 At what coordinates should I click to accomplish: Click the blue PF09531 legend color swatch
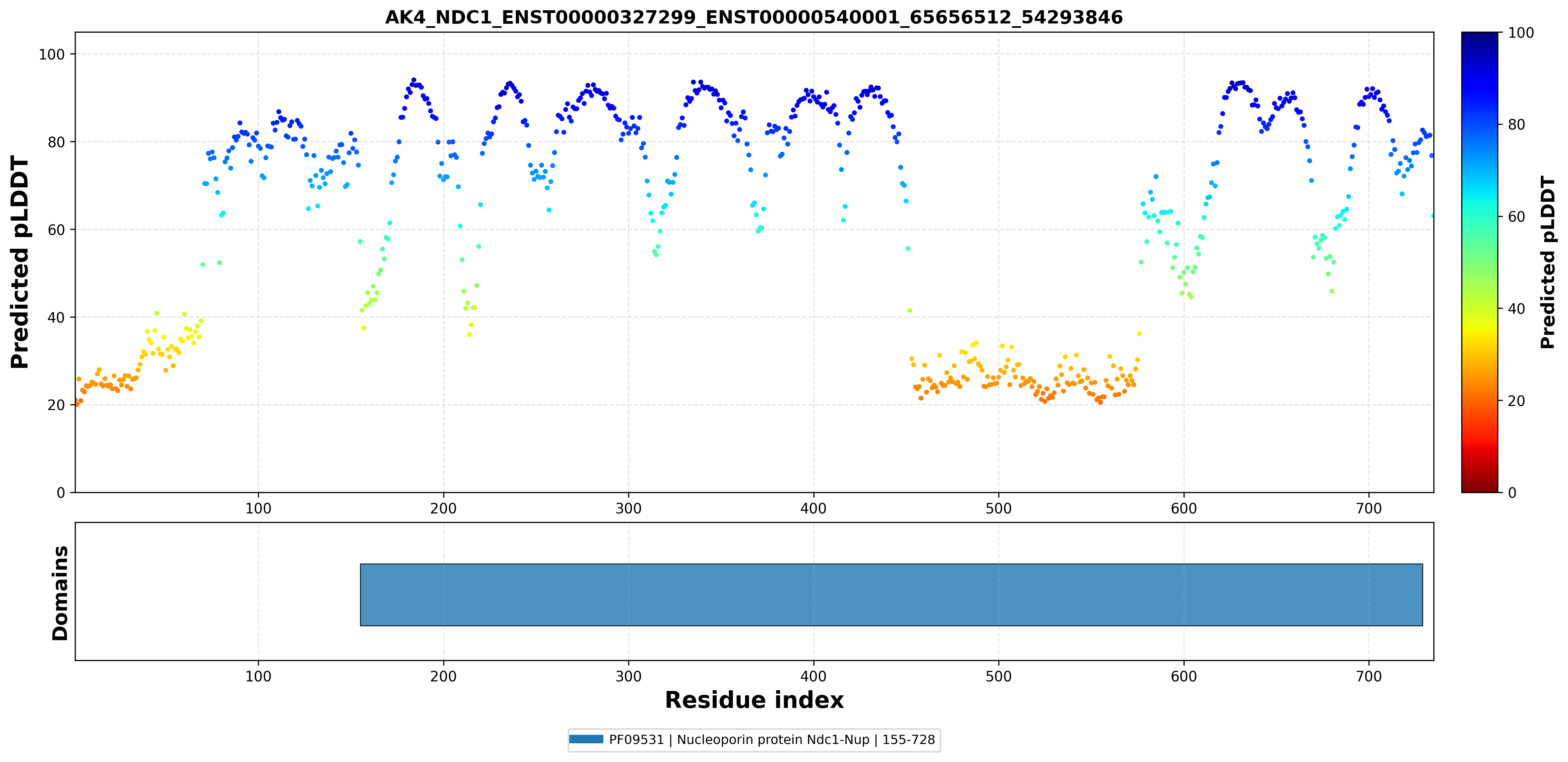click(x=586, y=740)
